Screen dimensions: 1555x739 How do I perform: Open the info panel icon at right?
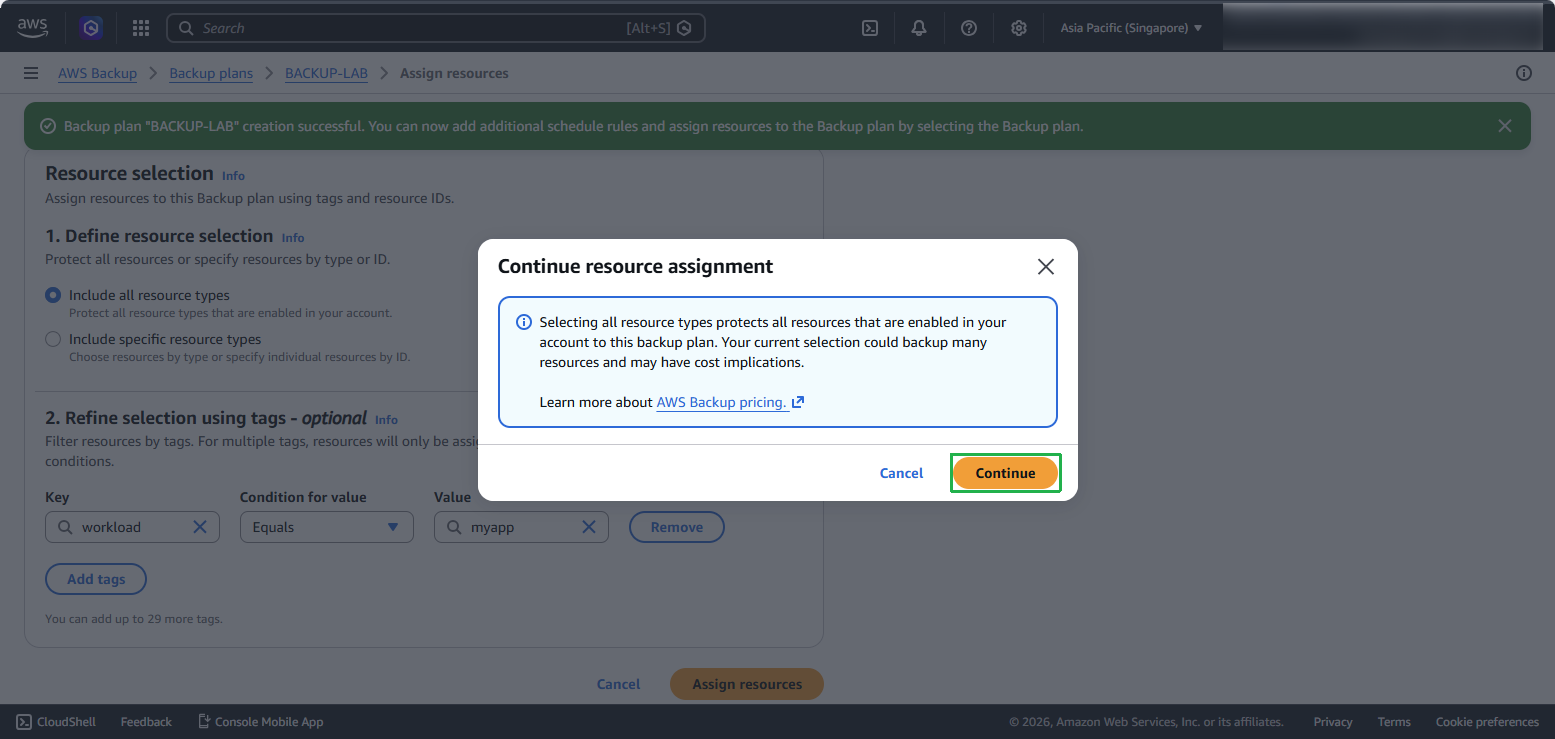click(1524, 73)
